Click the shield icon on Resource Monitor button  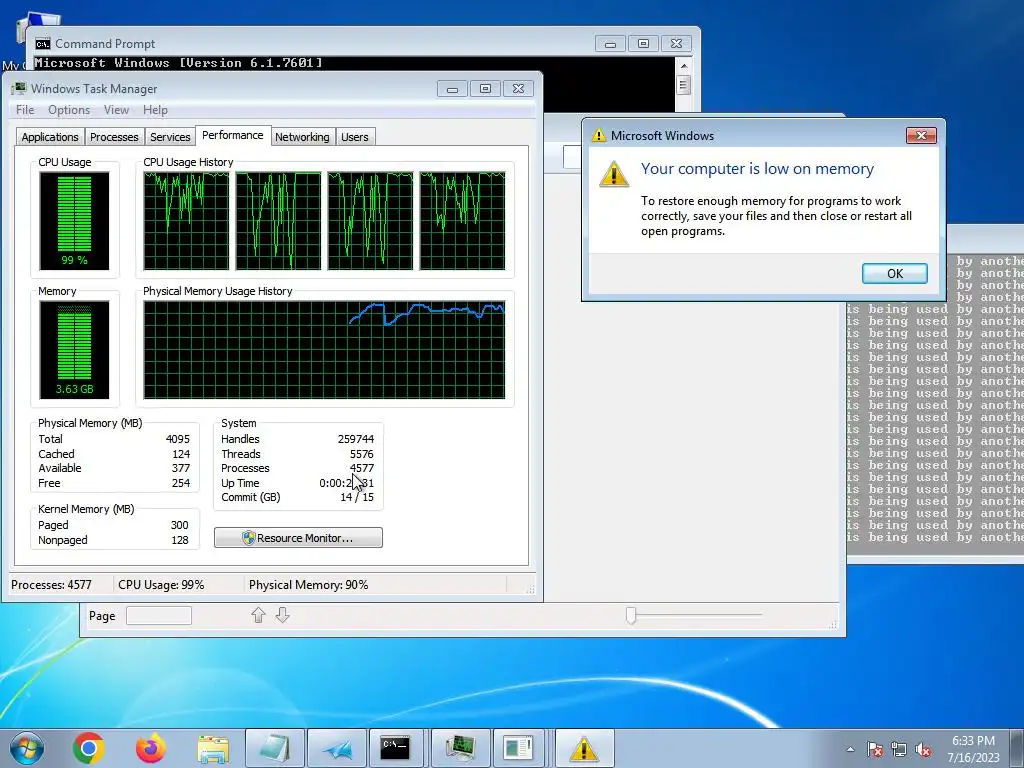248,538
